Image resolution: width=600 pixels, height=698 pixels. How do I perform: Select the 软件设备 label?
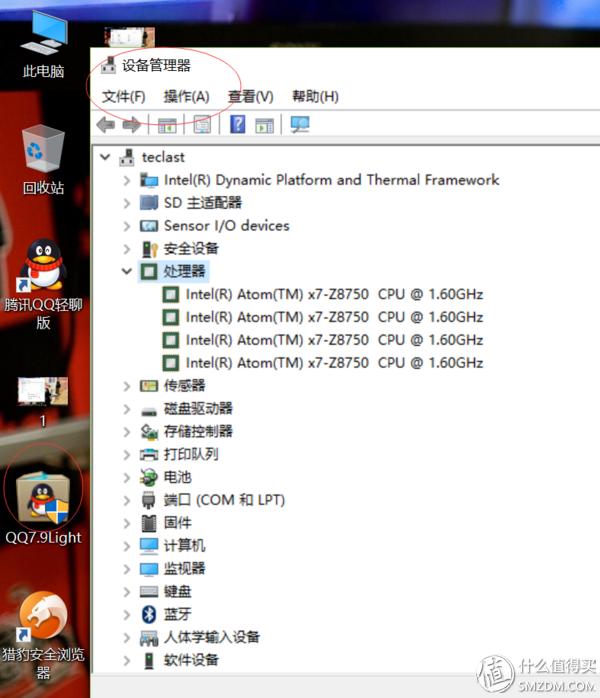(191, 660)
